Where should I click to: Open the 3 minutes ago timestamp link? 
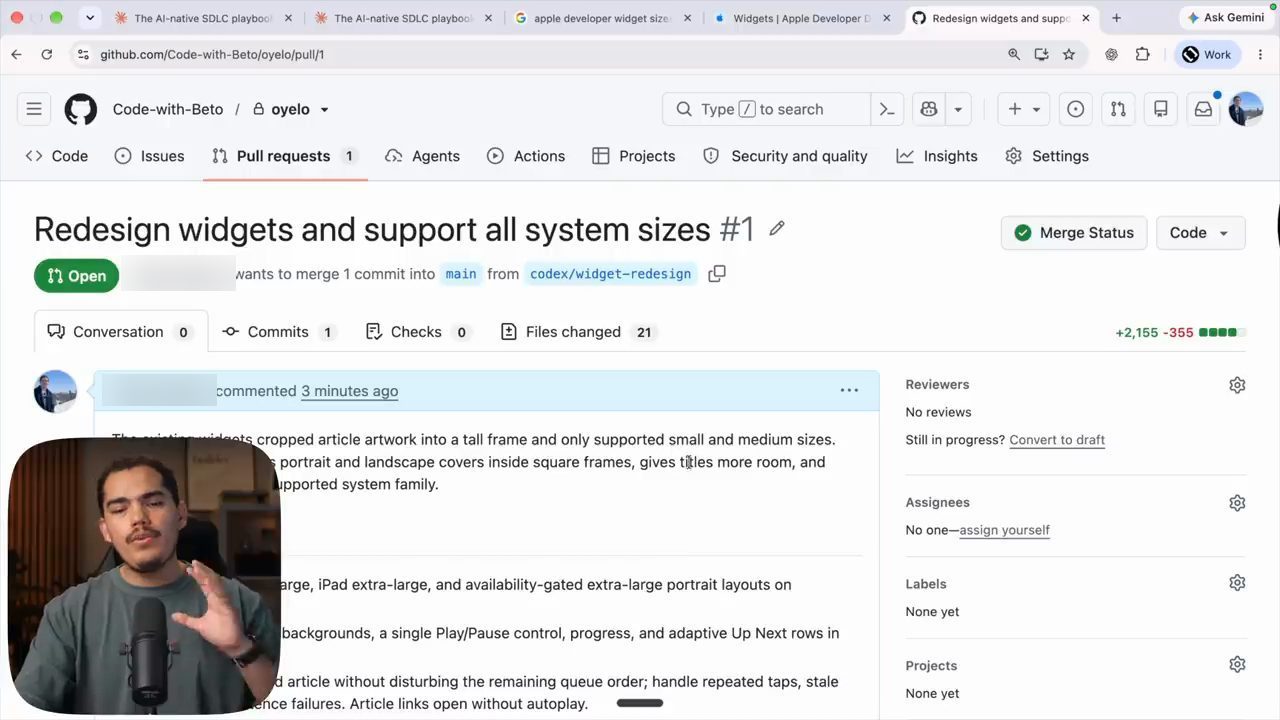coord(349,391)
